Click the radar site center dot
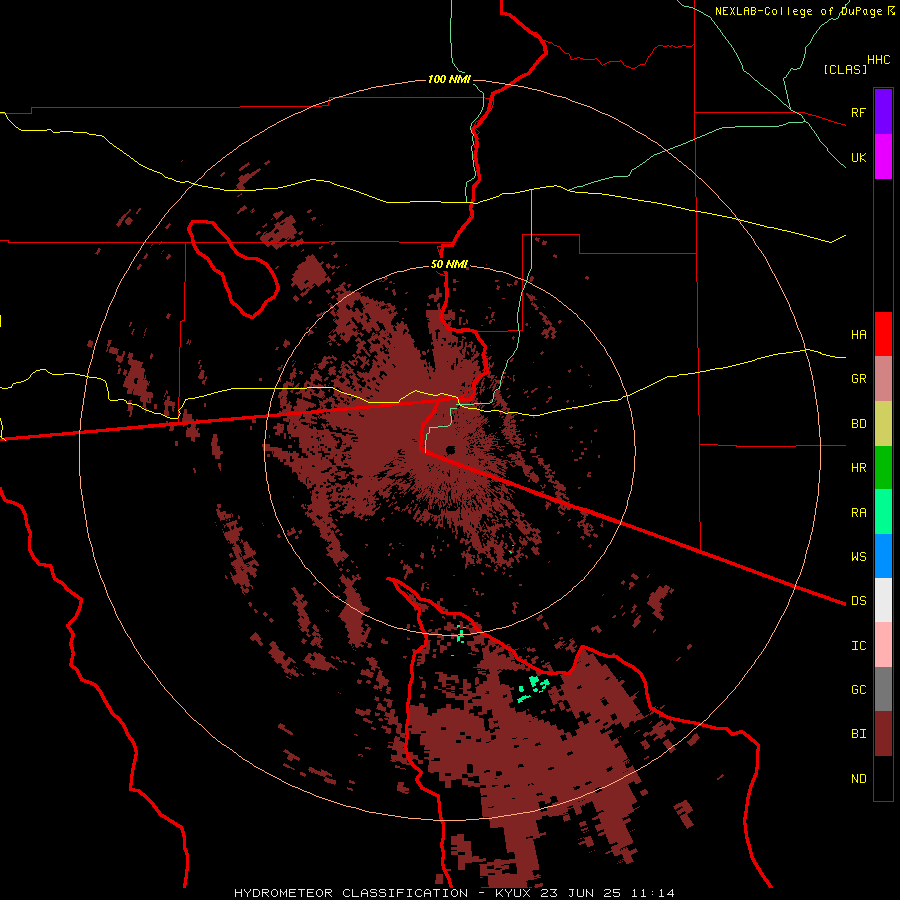This screenshot has width=900, height=900. pyautogui.click(x=451, y=449)
